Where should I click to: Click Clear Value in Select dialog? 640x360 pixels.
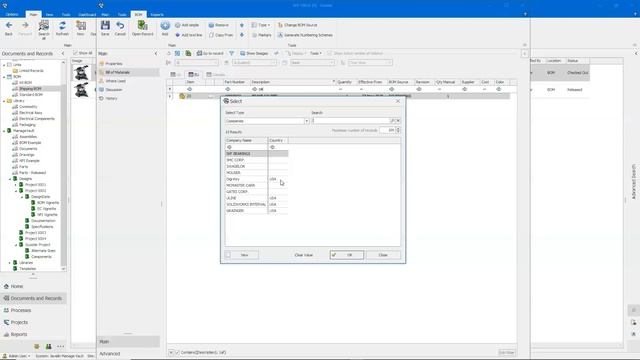pyautogui.click(x=303, y=255)
